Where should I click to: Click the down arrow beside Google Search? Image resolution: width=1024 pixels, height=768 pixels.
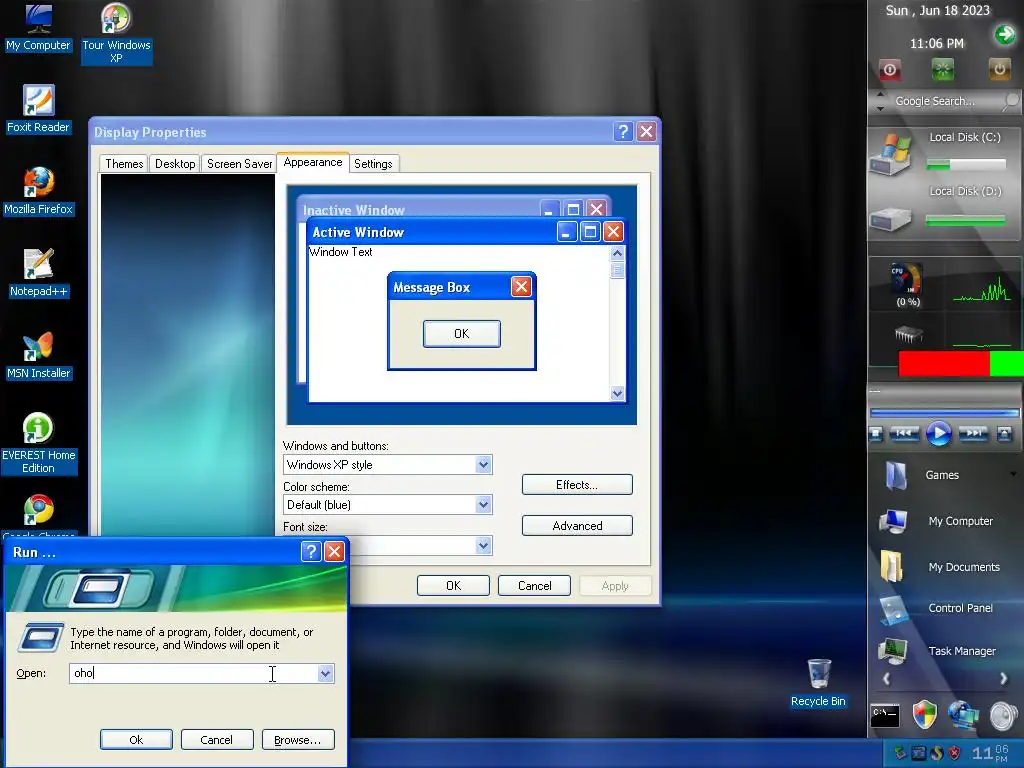(x=880, y=108)
